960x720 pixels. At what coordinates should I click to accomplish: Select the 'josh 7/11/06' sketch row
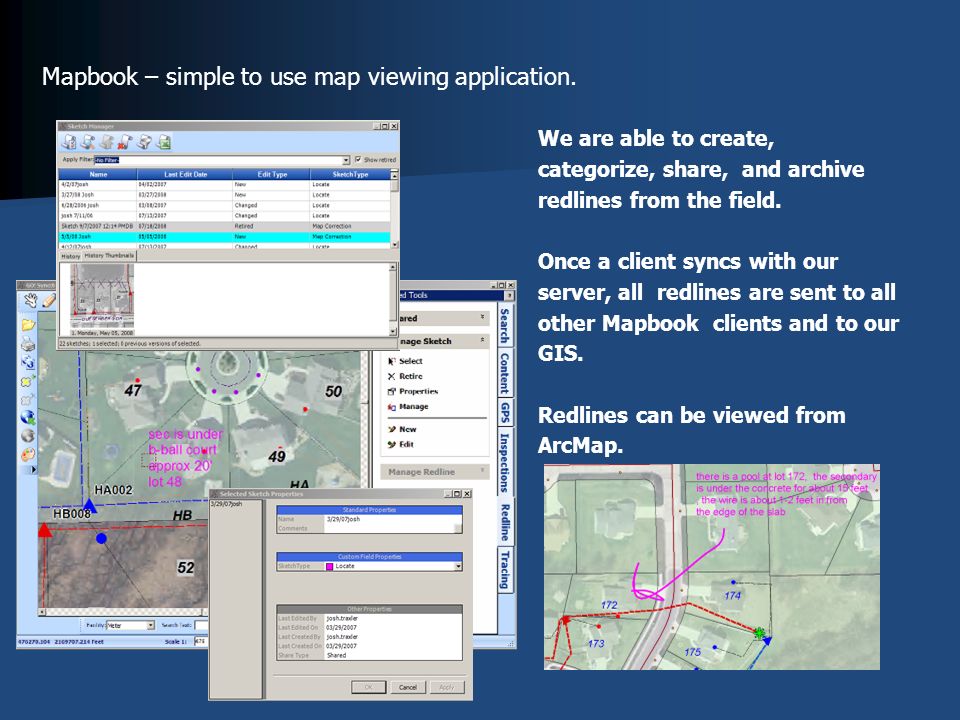coord(224,216)
